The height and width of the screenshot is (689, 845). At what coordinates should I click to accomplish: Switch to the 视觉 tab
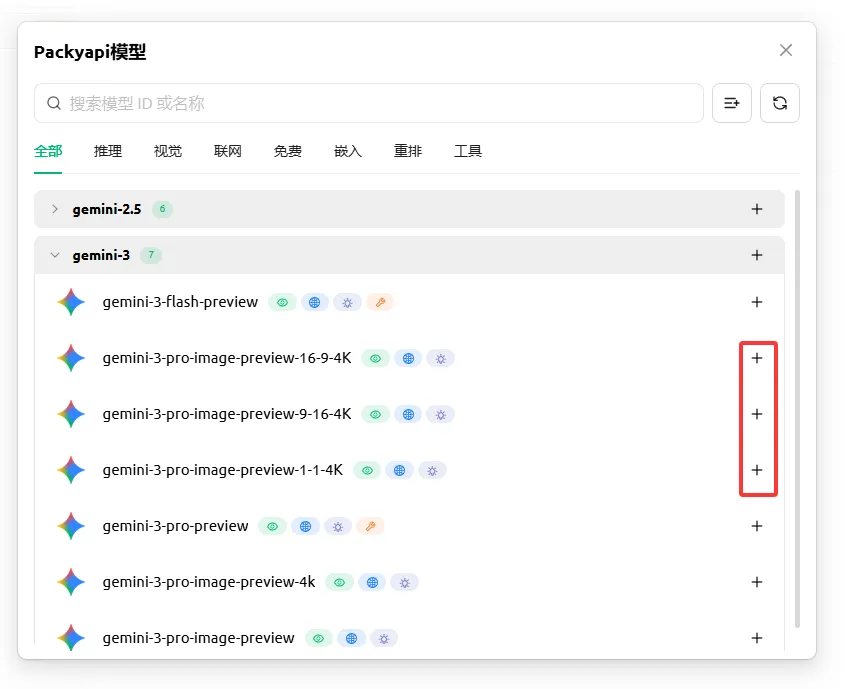(x=168, y=151)
